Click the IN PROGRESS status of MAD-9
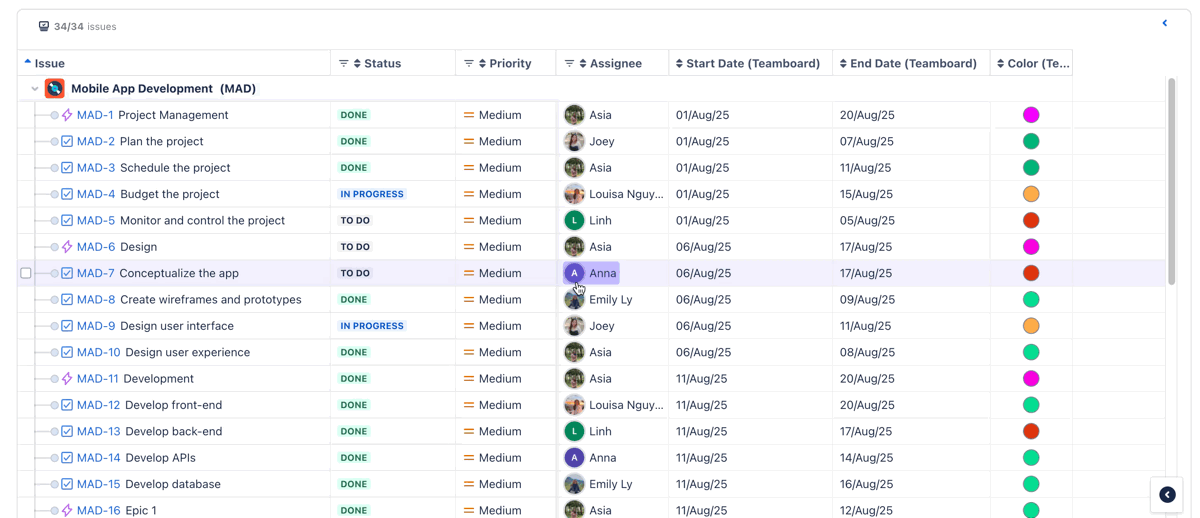 pyautogui.click(x=372, y=326)
